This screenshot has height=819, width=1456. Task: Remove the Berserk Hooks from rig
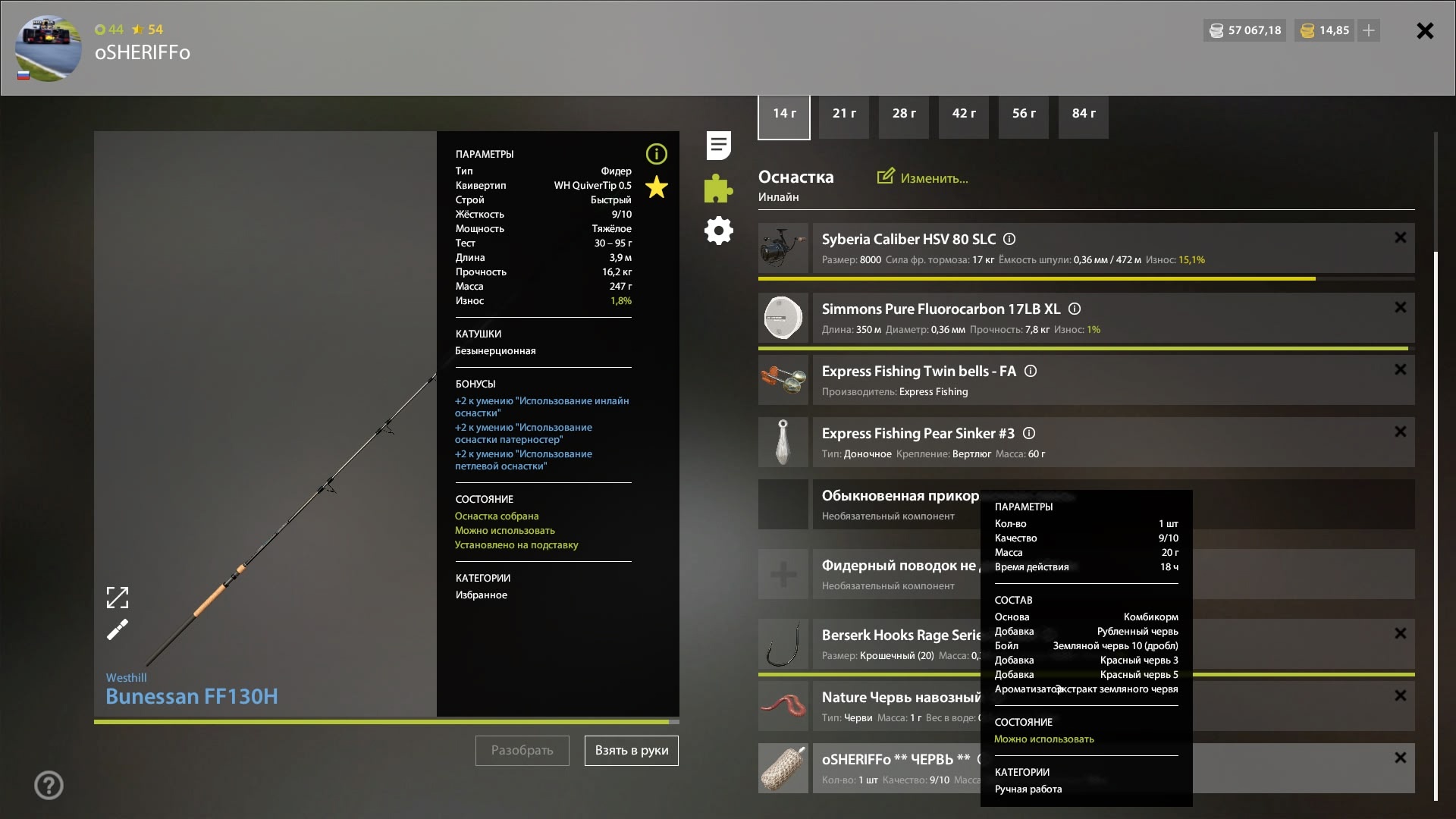click(x=1400, y=633)
